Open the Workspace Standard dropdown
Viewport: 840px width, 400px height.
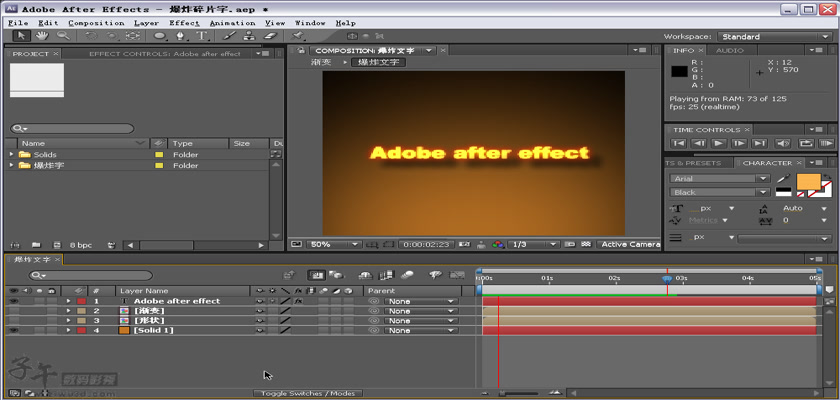point(774,36)
